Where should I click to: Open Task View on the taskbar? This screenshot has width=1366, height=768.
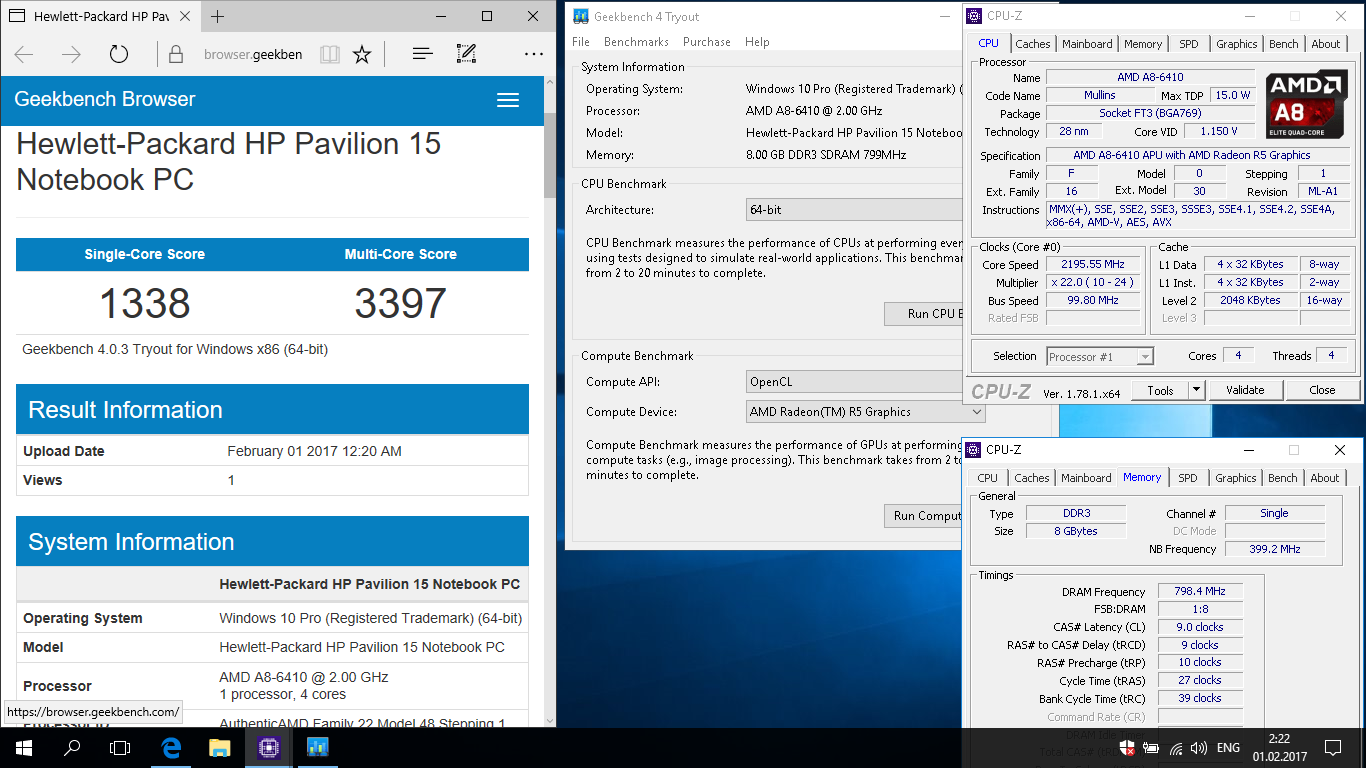[x=120, y=747]
